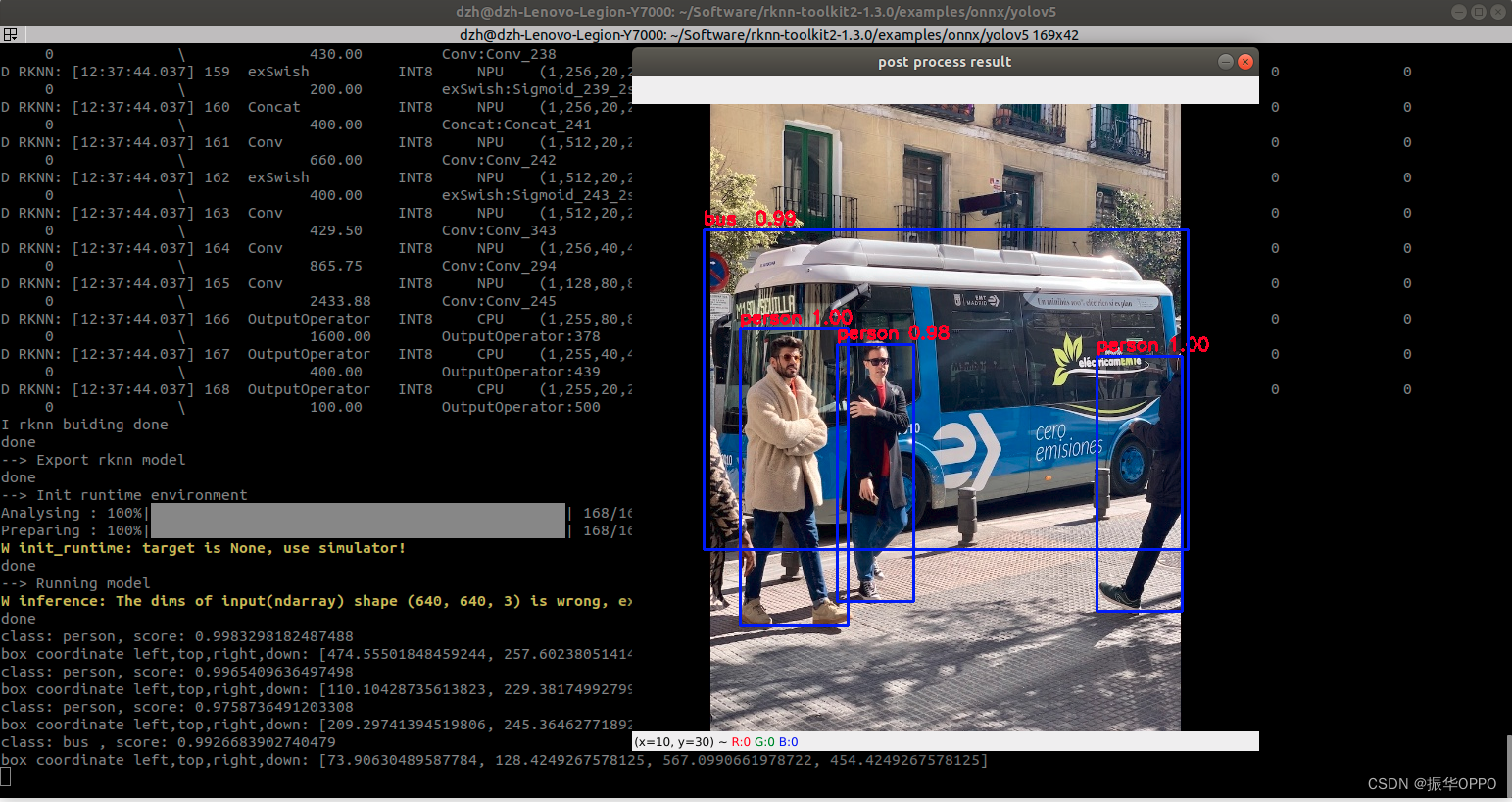Click the post process result title bar

point(944,62)
